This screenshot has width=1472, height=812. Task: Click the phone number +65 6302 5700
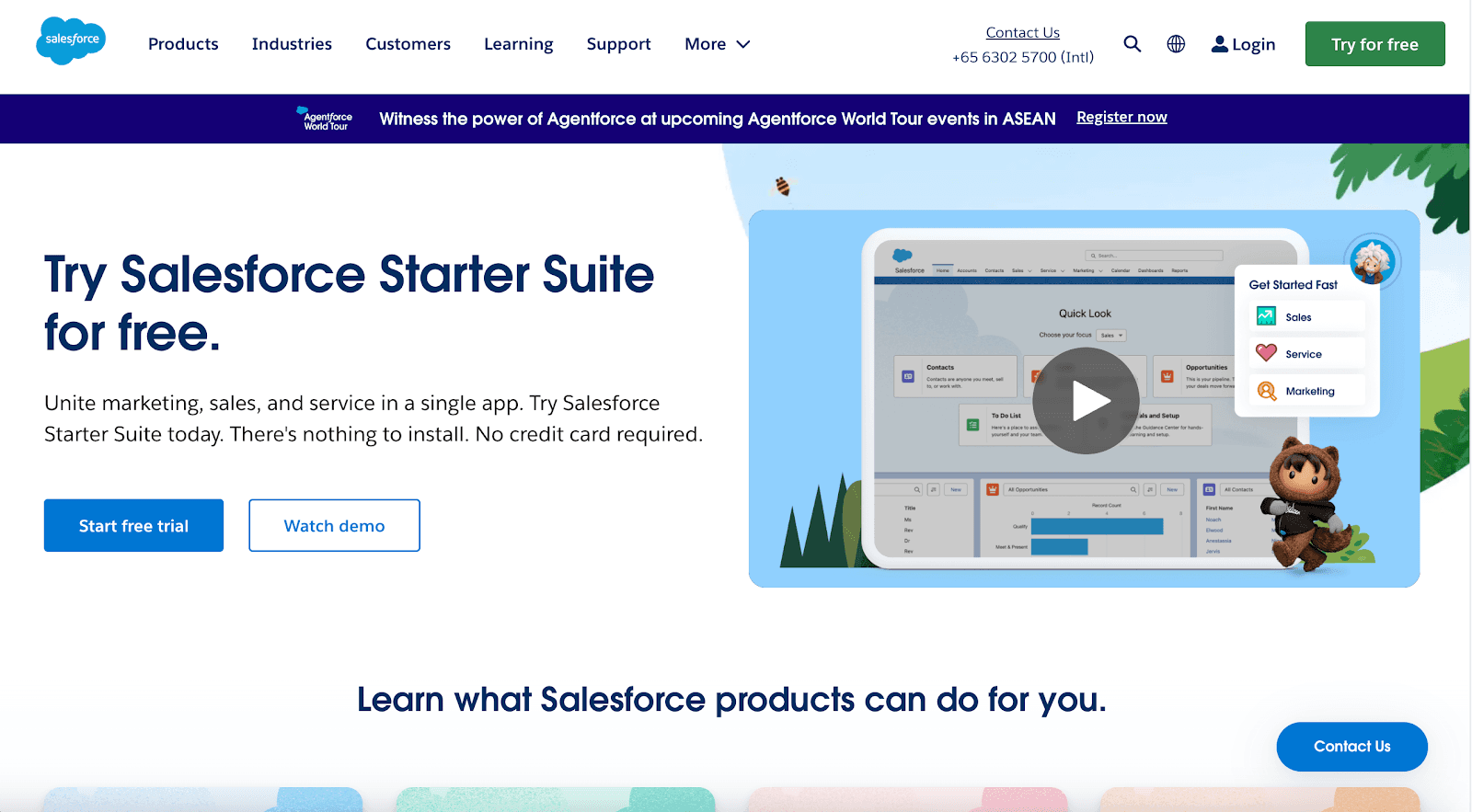pyautogui.click(x=1023, y=57)
